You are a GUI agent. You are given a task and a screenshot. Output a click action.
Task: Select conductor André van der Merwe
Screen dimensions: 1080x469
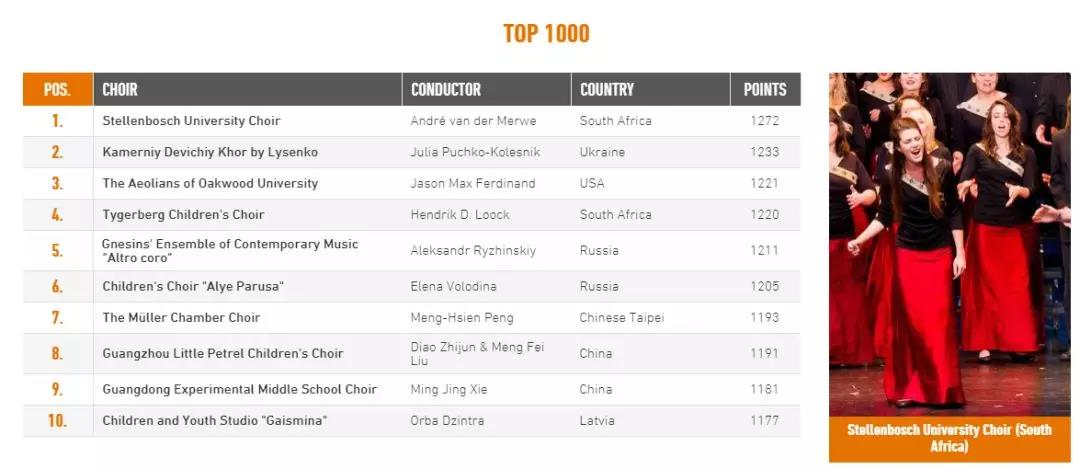pyautogui.click(x=473, y=121)
